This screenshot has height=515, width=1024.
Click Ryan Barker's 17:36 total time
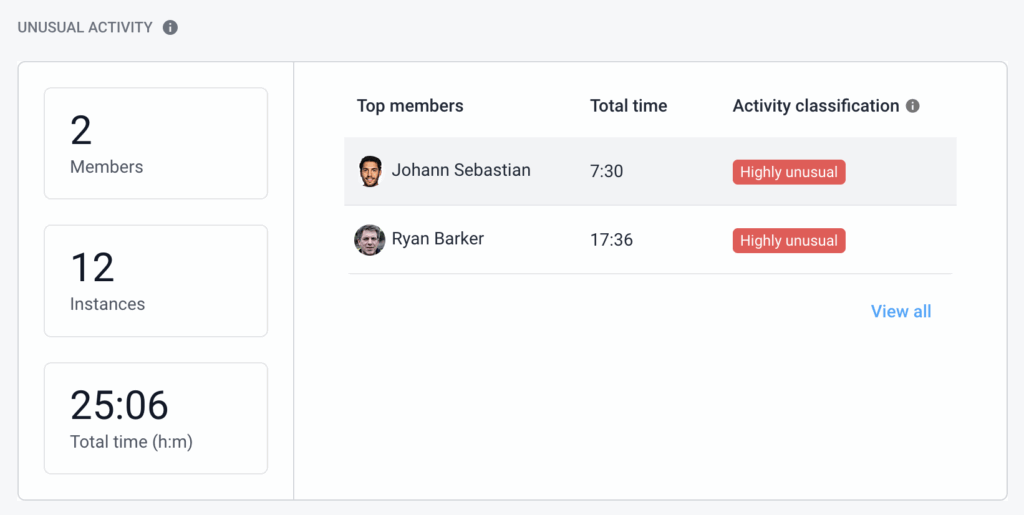(x=611, y=240)
